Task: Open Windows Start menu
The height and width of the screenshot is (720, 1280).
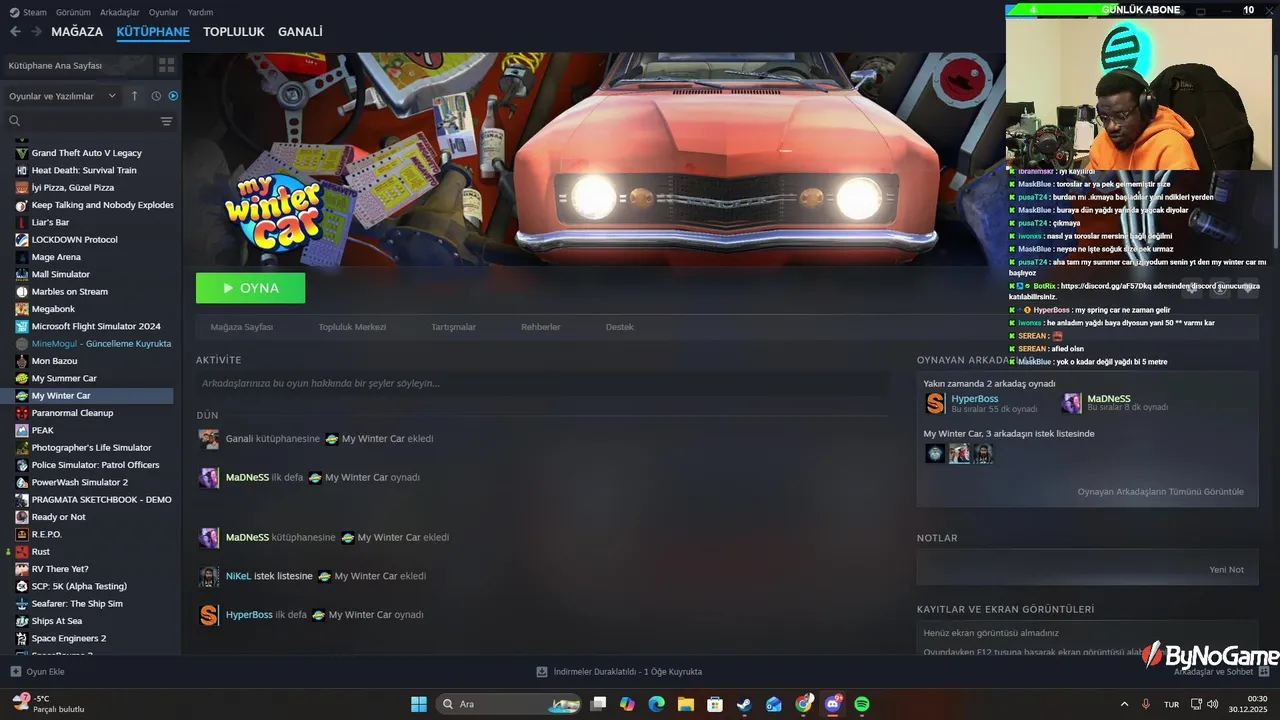Action: point(419,704)
